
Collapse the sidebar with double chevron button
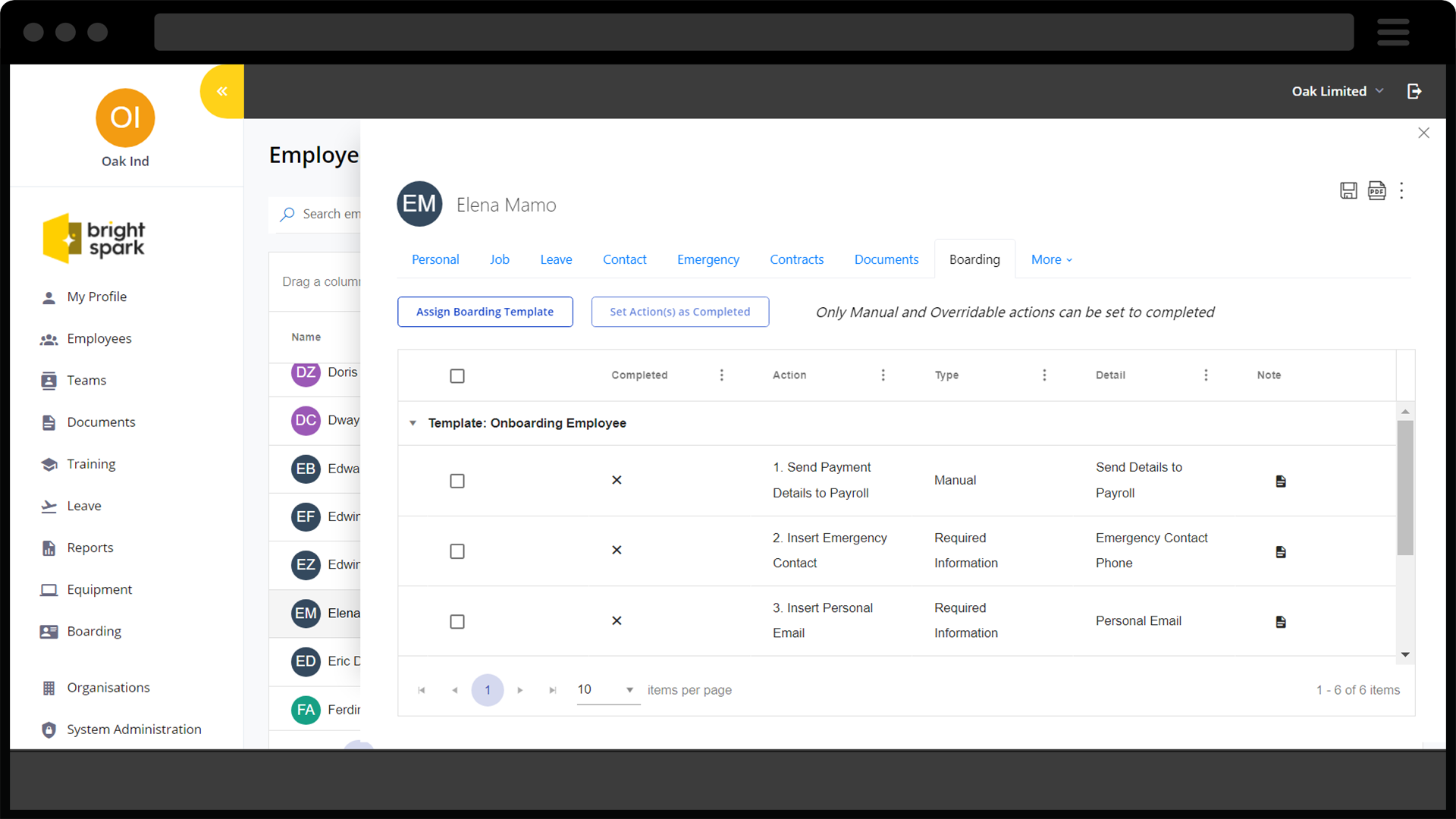[222, 91]
